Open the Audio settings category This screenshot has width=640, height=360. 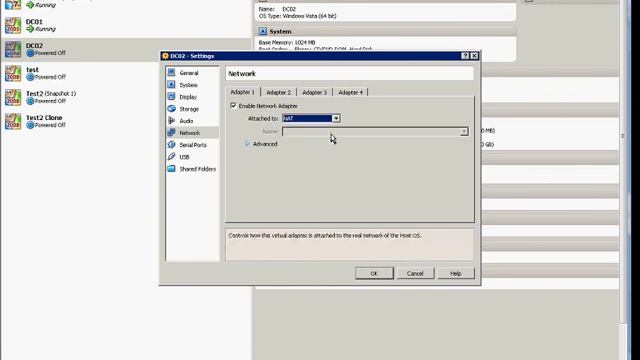tap(186, 121)
